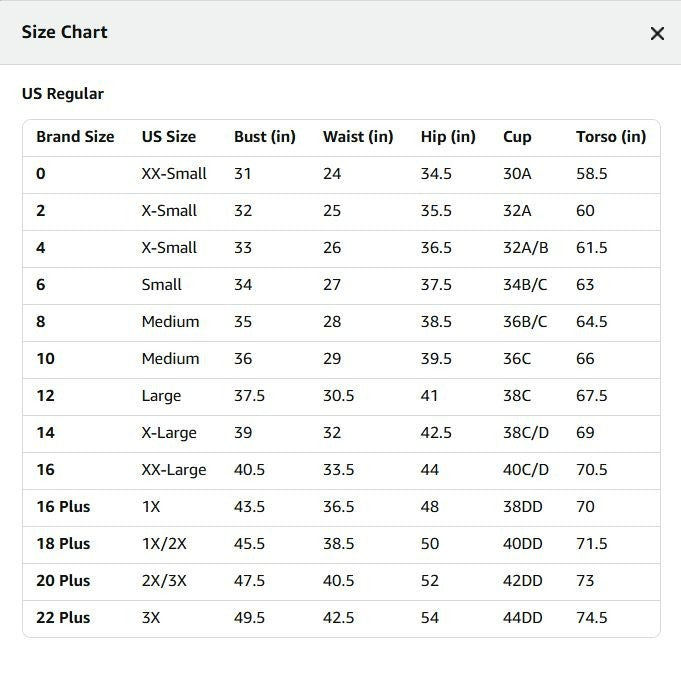The width and height of the screenshot is (681, 677).
Task: Click the US Size column header
Action: [x=169, y=137]
